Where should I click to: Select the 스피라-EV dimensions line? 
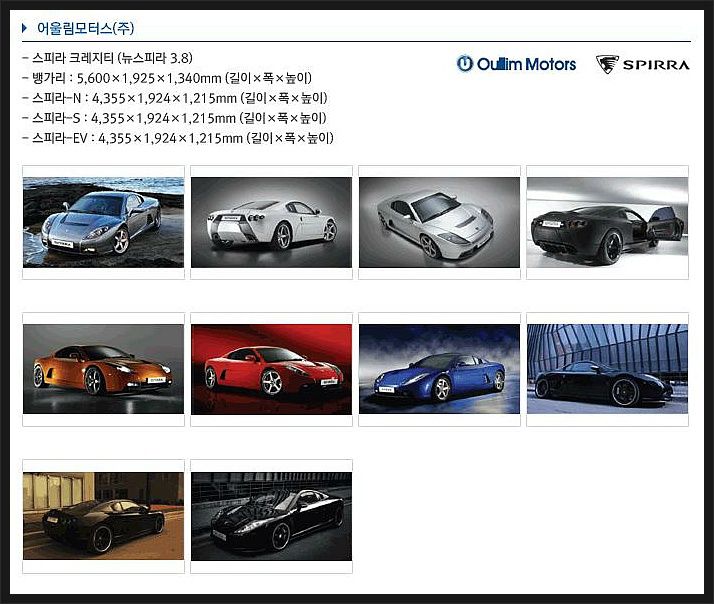coord(178,138)
